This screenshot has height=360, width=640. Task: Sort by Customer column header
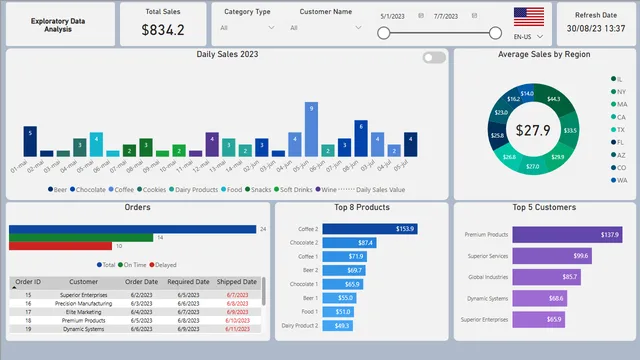83,282
